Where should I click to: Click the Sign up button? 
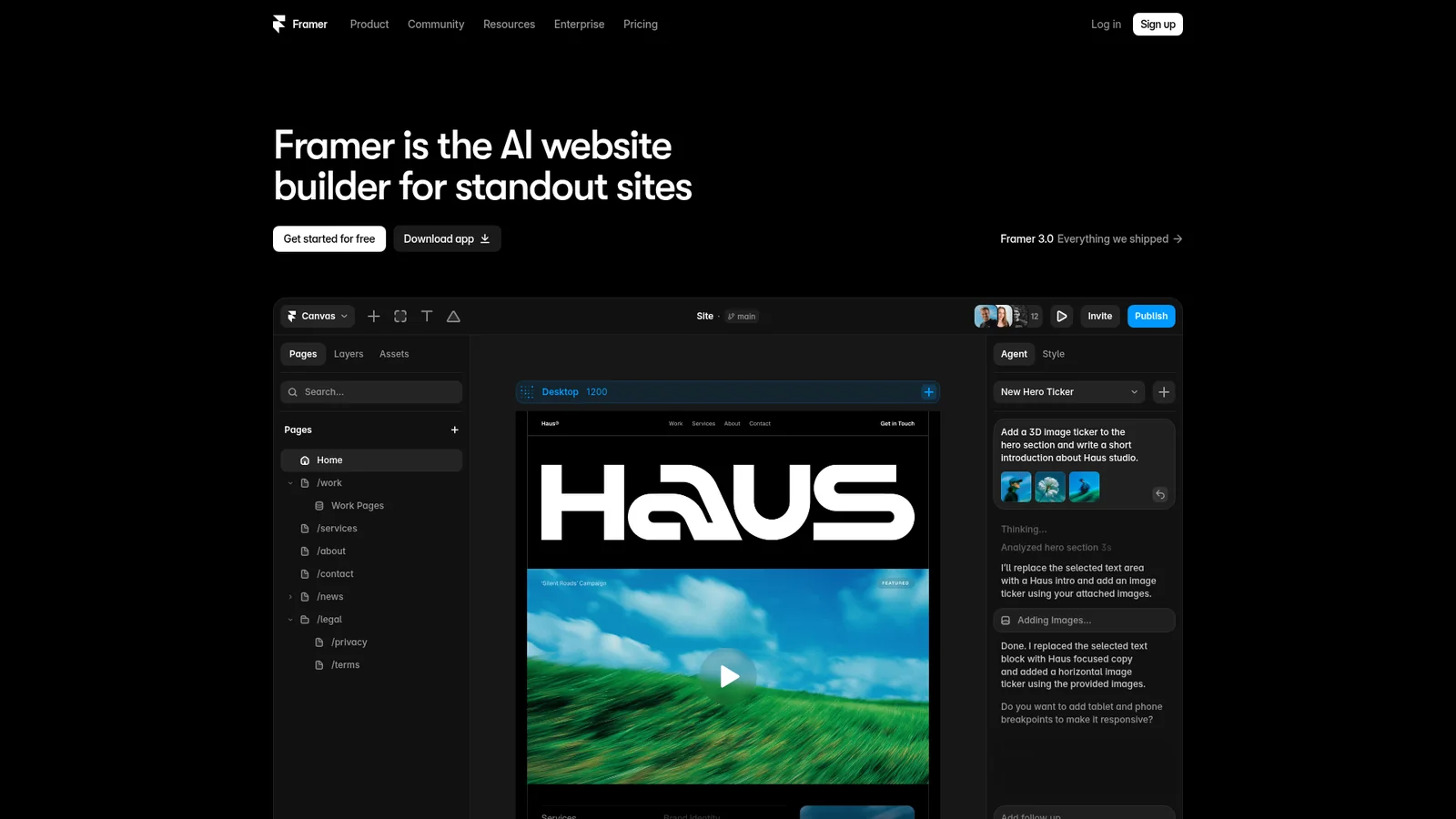1158,25
